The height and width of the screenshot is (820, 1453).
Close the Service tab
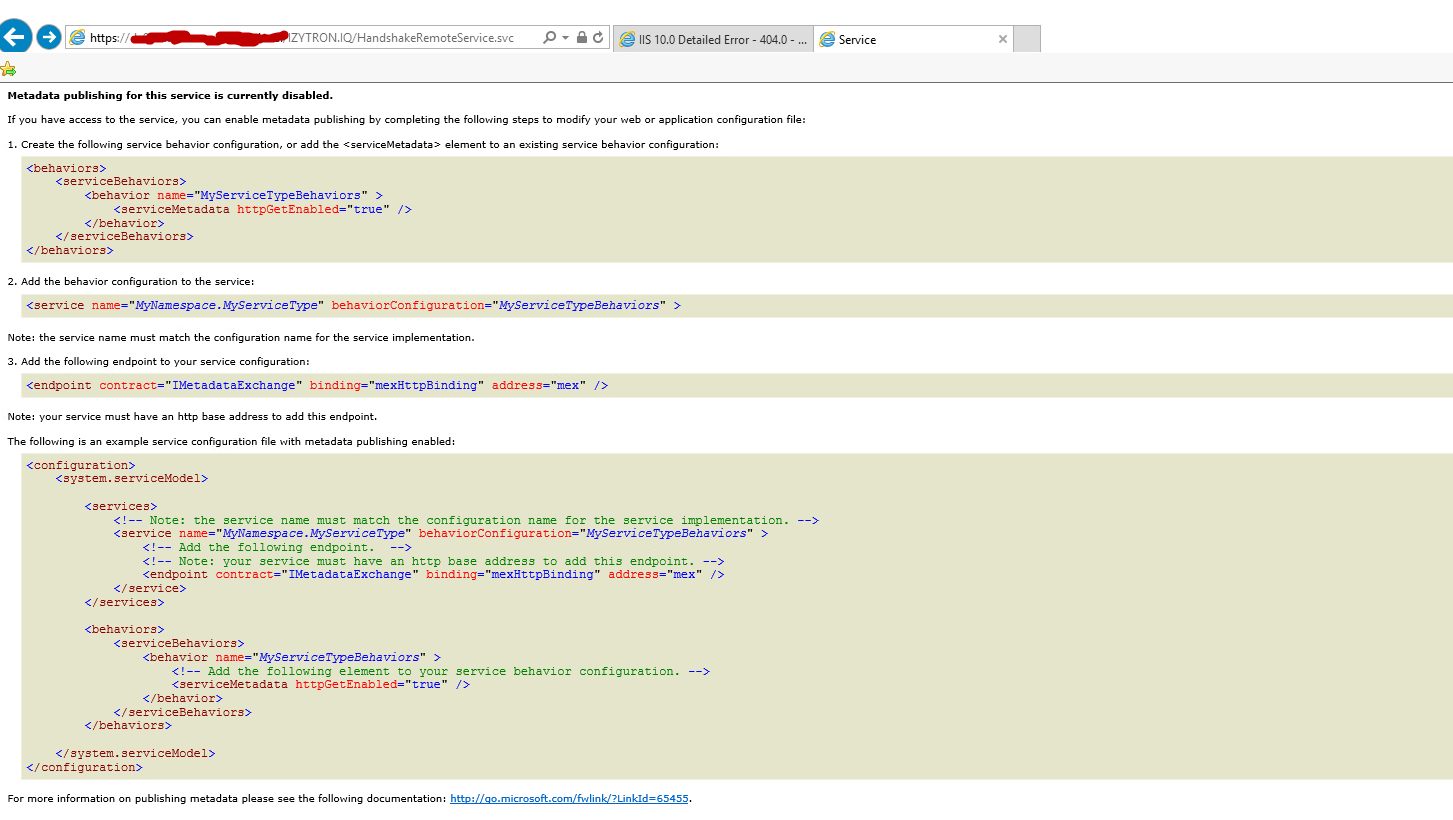(1003, 40)
